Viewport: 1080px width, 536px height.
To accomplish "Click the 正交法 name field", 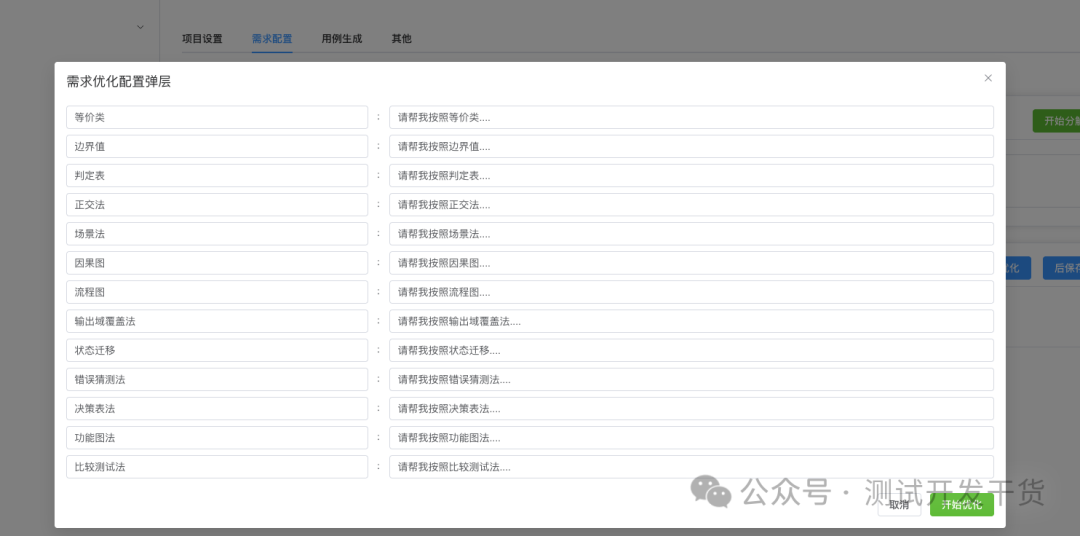I will click(217, 205).
